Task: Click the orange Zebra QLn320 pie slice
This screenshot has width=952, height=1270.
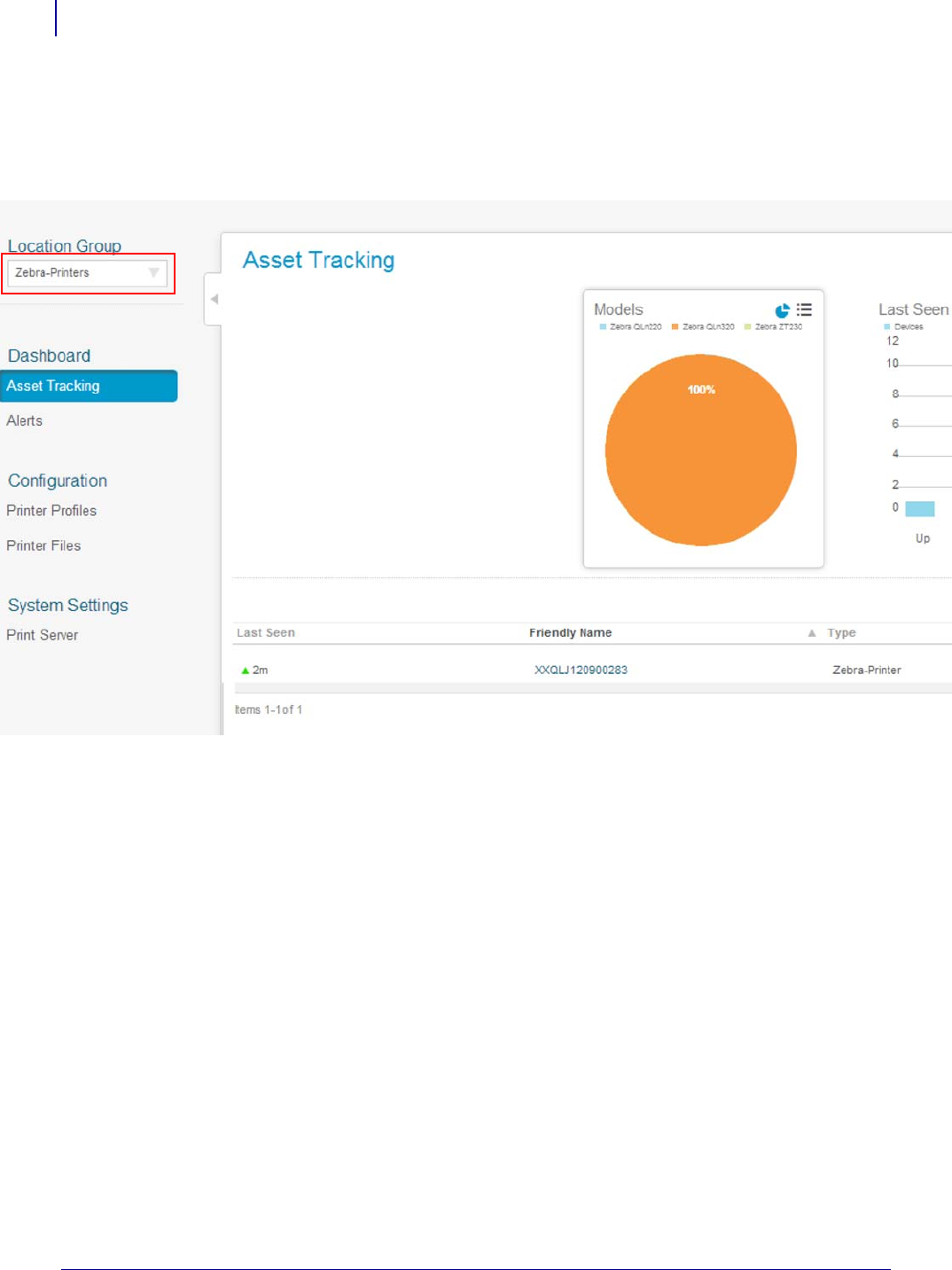Action: click(701, 451)
